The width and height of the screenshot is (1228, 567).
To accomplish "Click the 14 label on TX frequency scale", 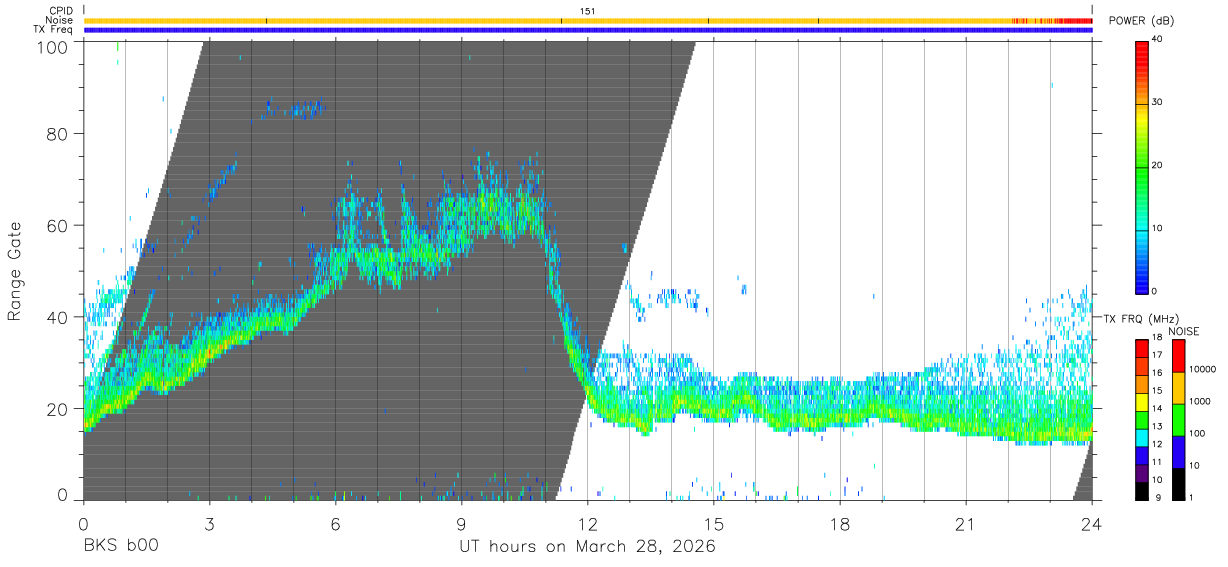I will tap(1156, 410).
